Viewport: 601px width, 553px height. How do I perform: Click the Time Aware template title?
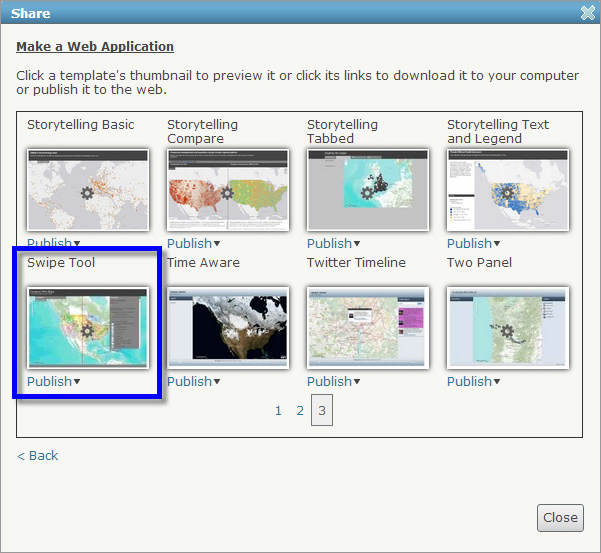coord(204,263)
